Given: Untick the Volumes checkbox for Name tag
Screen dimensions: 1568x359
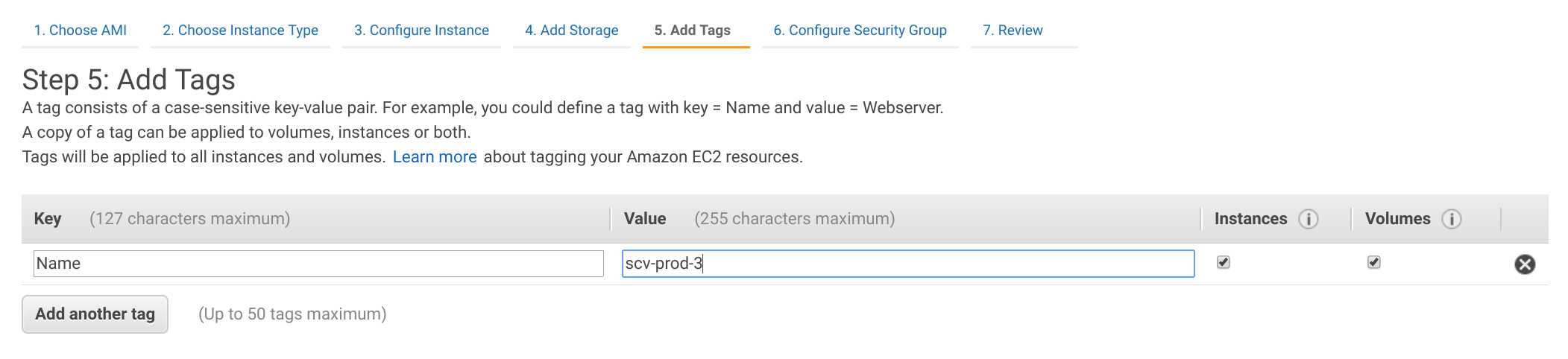Looking at the screenshot, I should [x=1374, y=262].
